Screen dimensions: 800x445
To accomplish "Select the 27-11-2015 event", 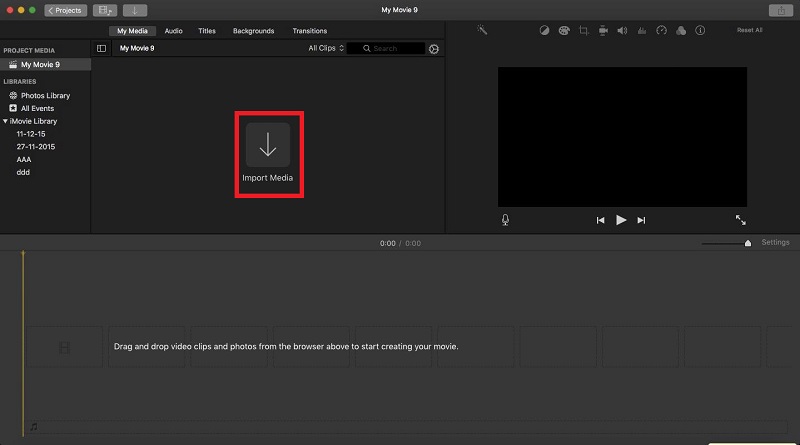I will pos(36,146).
